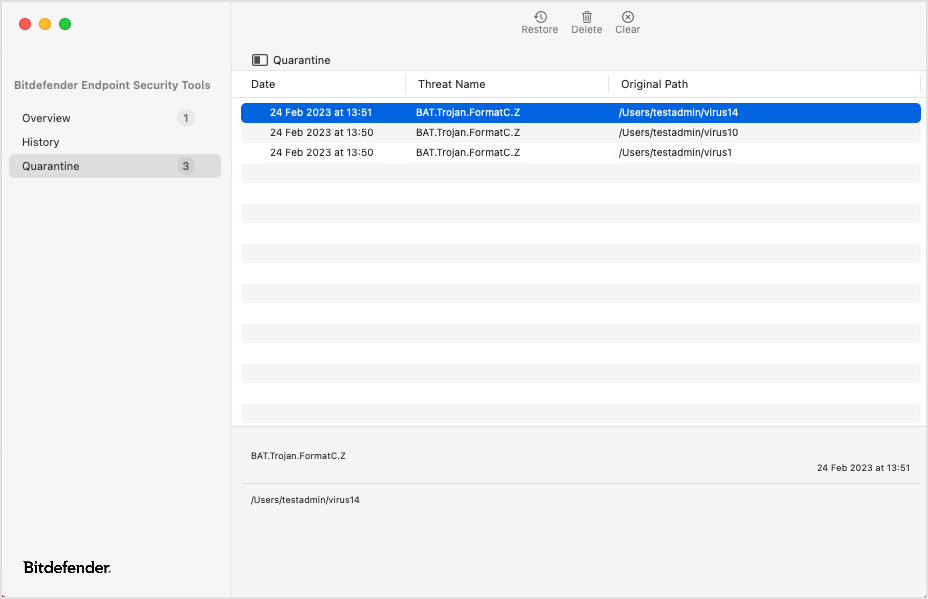This screenshot has width=928, height=599.
Task: Click the highlighted virus14 quarantine row
Action: coord(500,112)
